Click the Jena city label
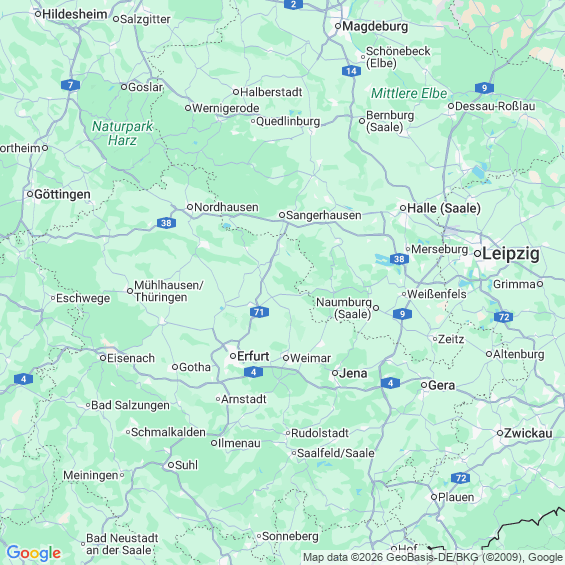 click(x=353, y=373)
